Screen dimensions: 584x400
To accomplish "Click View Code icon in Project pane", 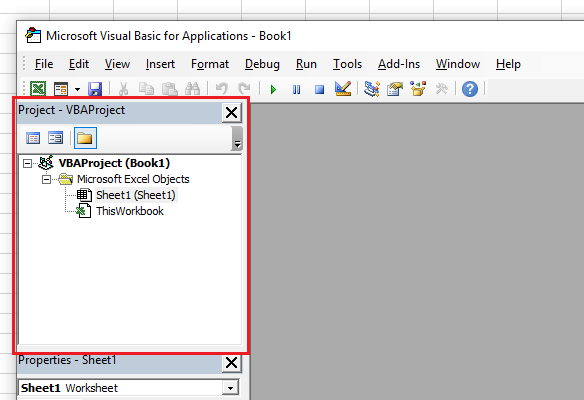I will point(33,138).
